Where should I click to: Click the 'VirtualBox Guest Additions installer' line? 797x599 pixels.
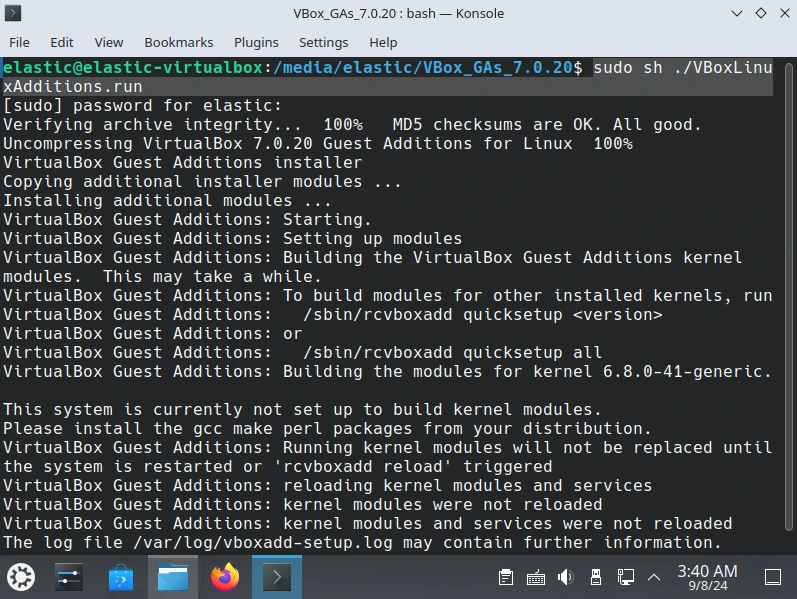pyautogui.click(x=182, y=162)
